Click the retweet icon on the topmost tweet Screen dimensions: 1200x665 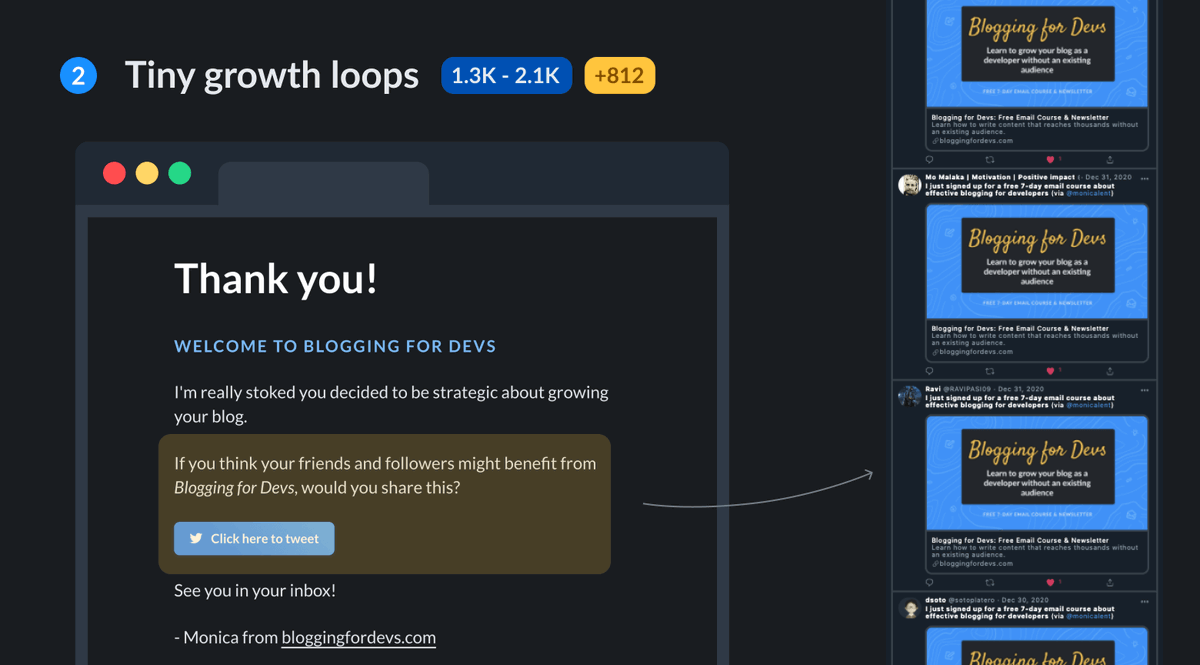990,160
